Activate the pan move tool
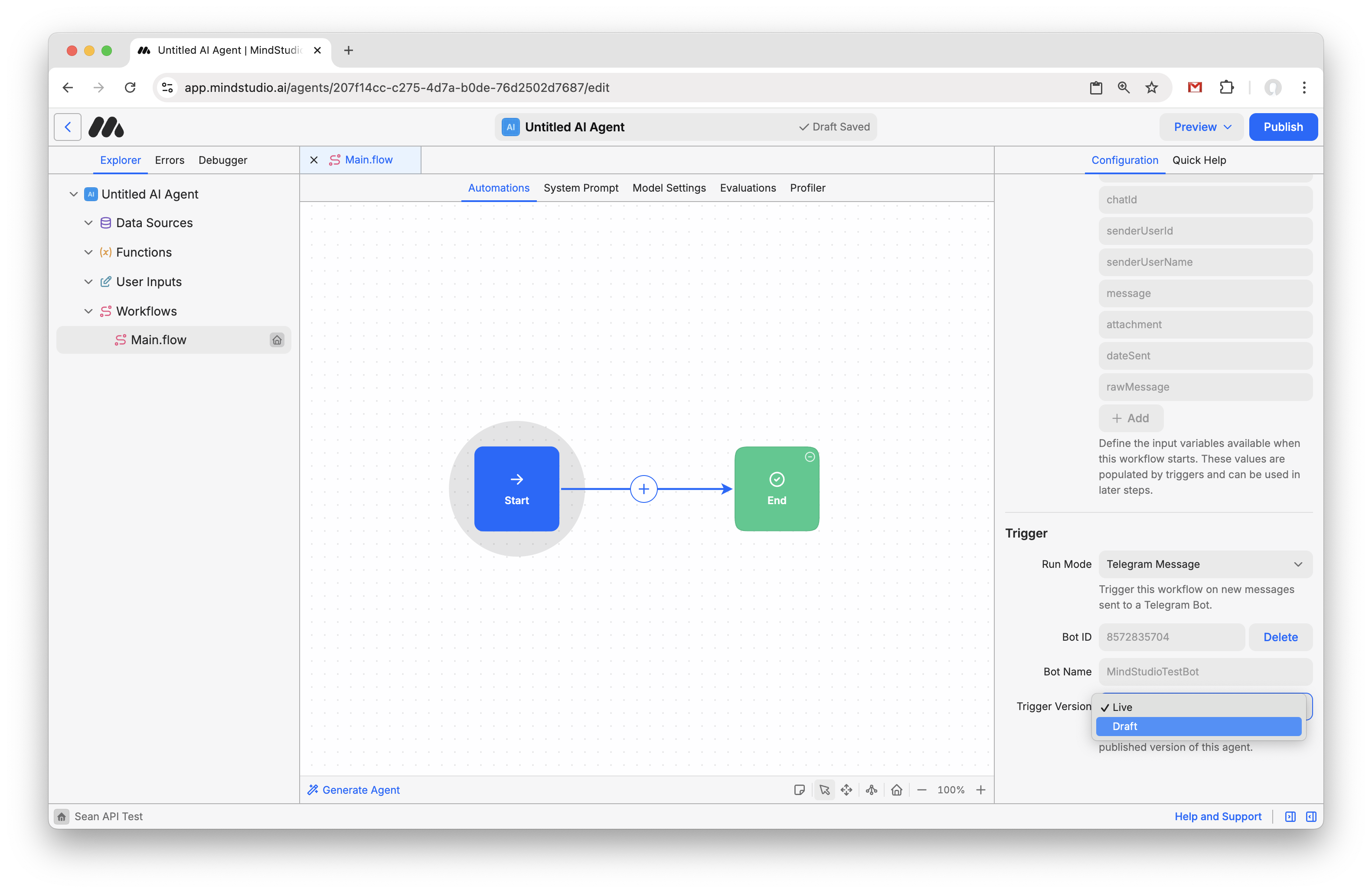 846,790
